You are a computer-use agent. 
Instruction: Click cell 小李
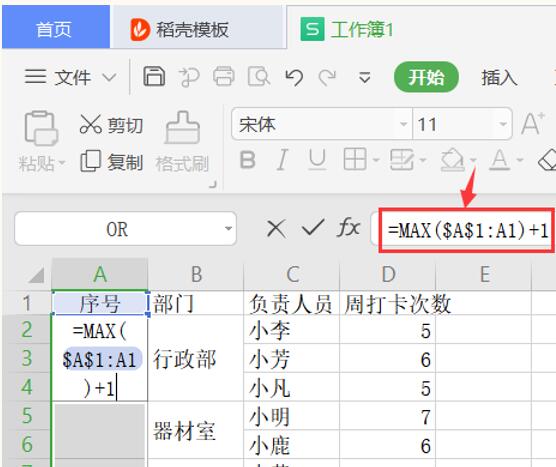click(x=292, y=330)
